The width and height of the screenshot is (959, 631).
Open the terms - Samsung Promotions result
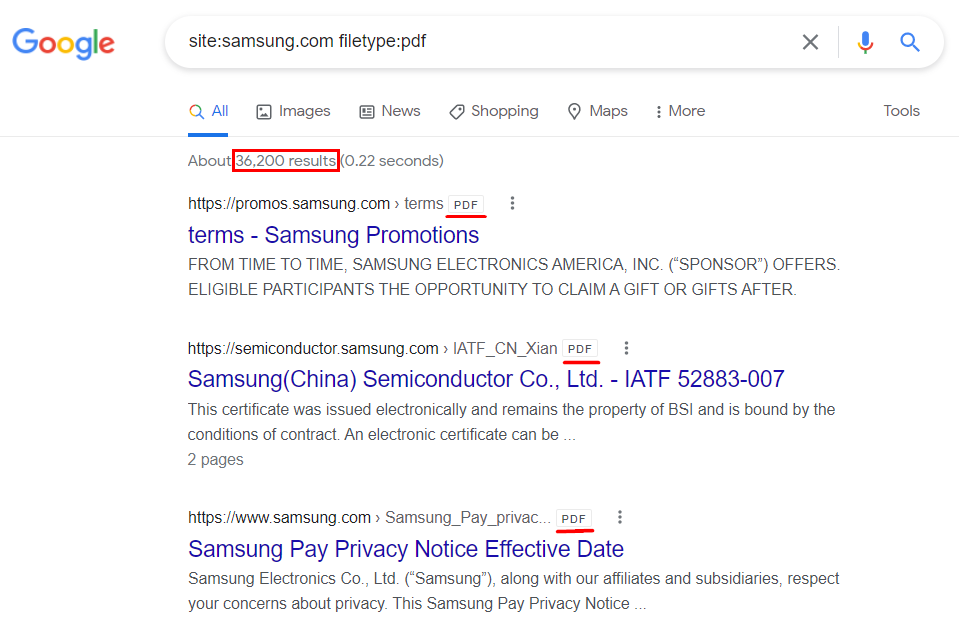333,235
